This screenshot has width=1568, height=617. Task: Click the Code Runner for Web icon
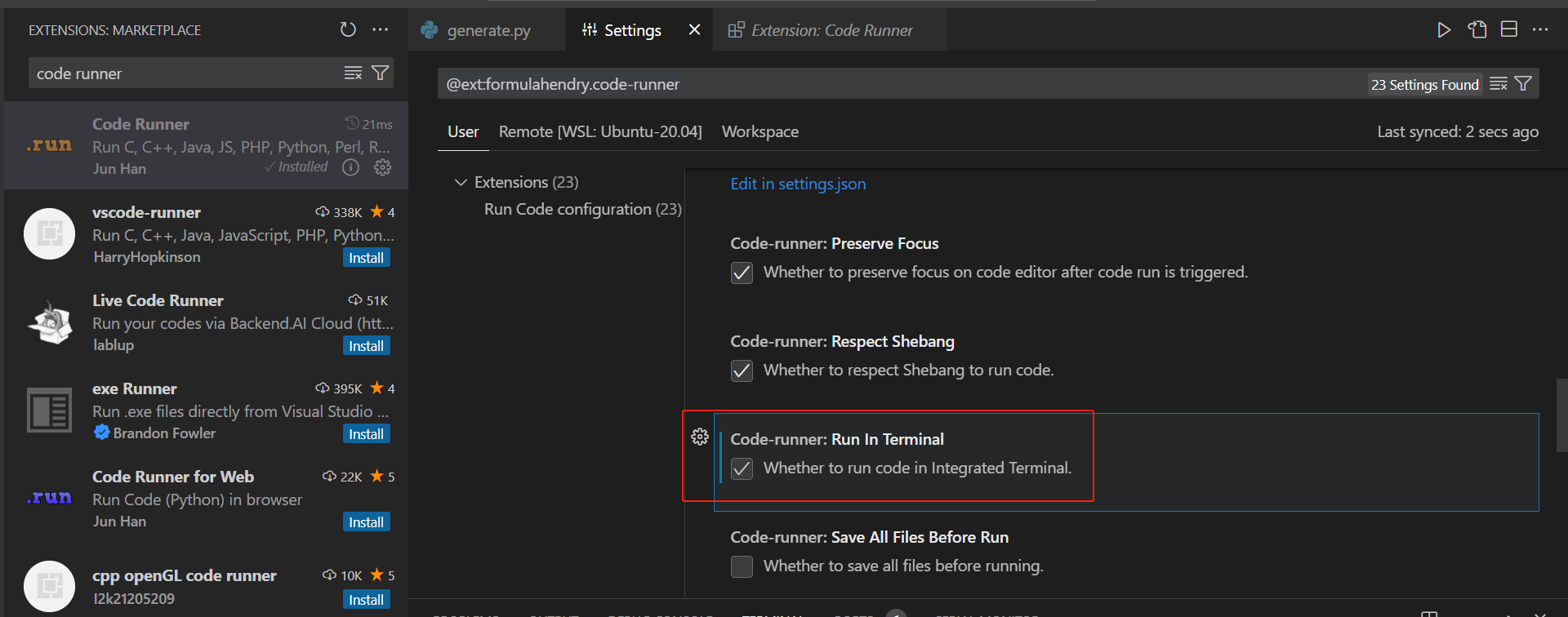(49, 498)
